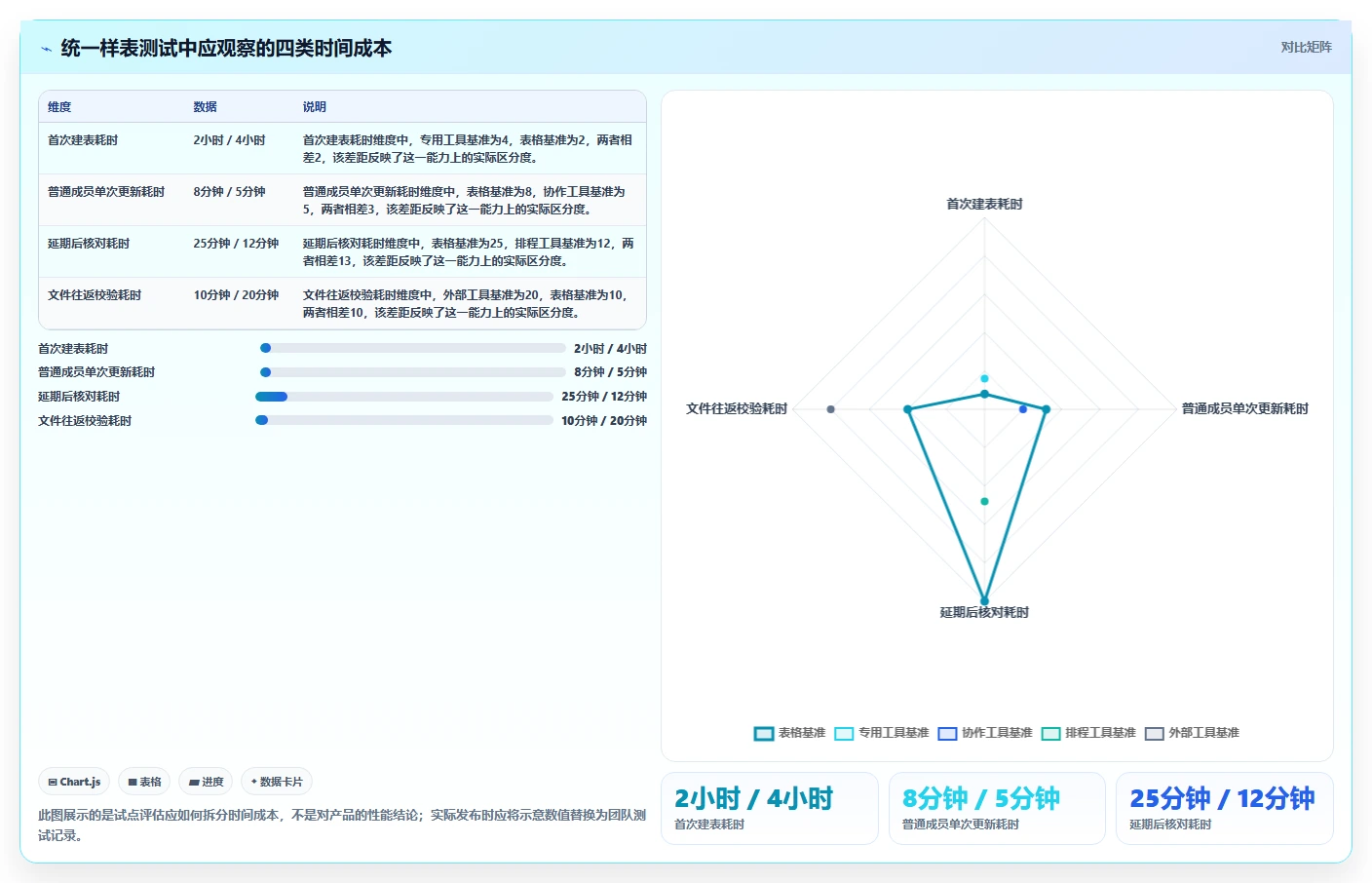Click the 8分钟 / 5分钟 data card
This screenshot has width=1372, height=883.
997,808
